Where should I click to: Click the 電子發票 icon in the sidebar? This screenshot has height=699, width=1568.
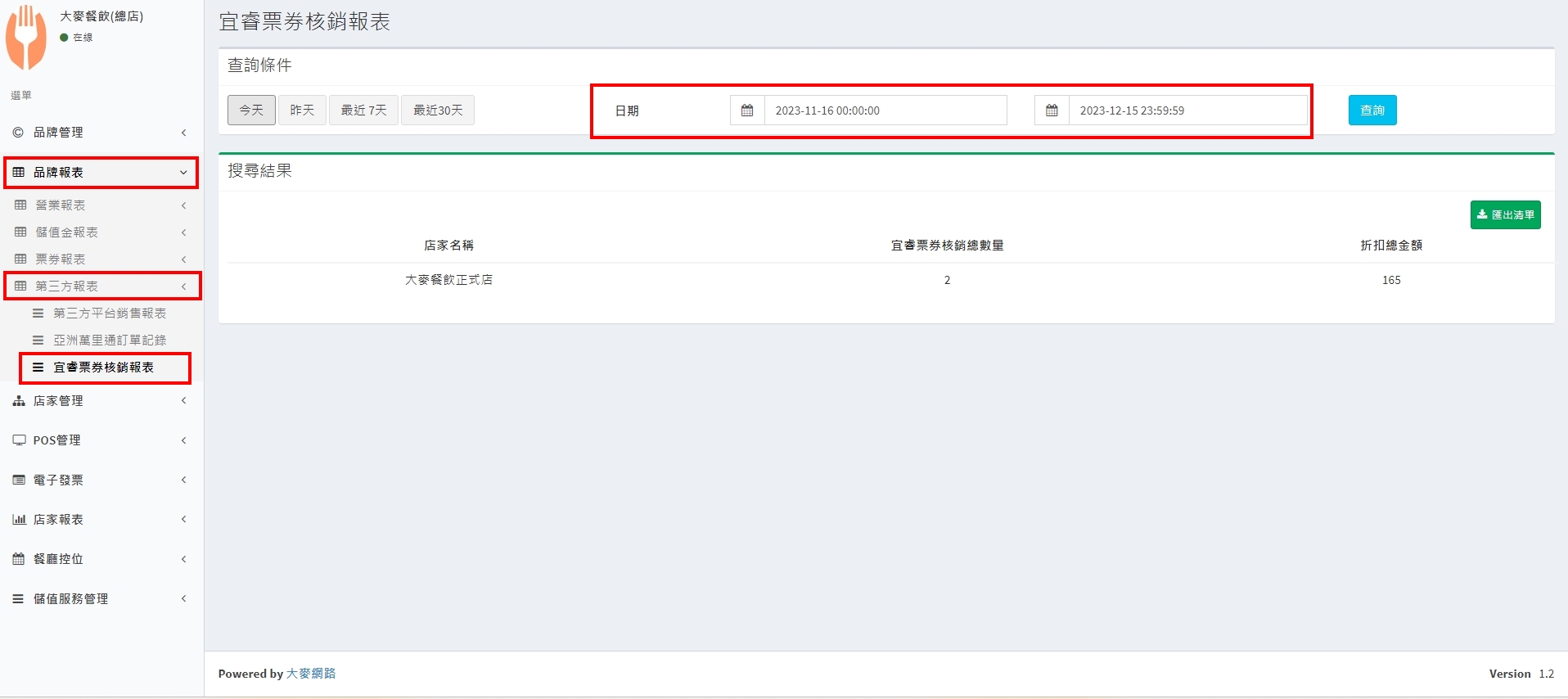[x=19, y=480]
